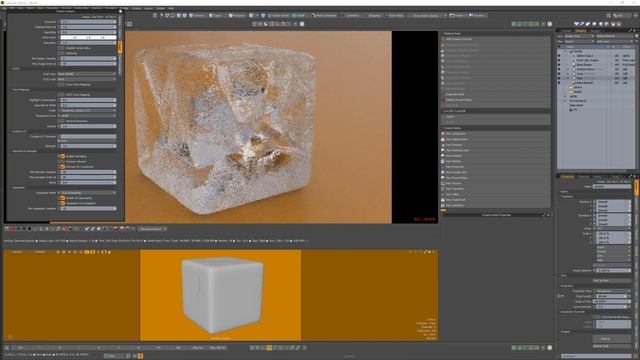This screenshot has width=640, height=360.
Task: Select the Base Shader layer
Action: tap(584, 64)
